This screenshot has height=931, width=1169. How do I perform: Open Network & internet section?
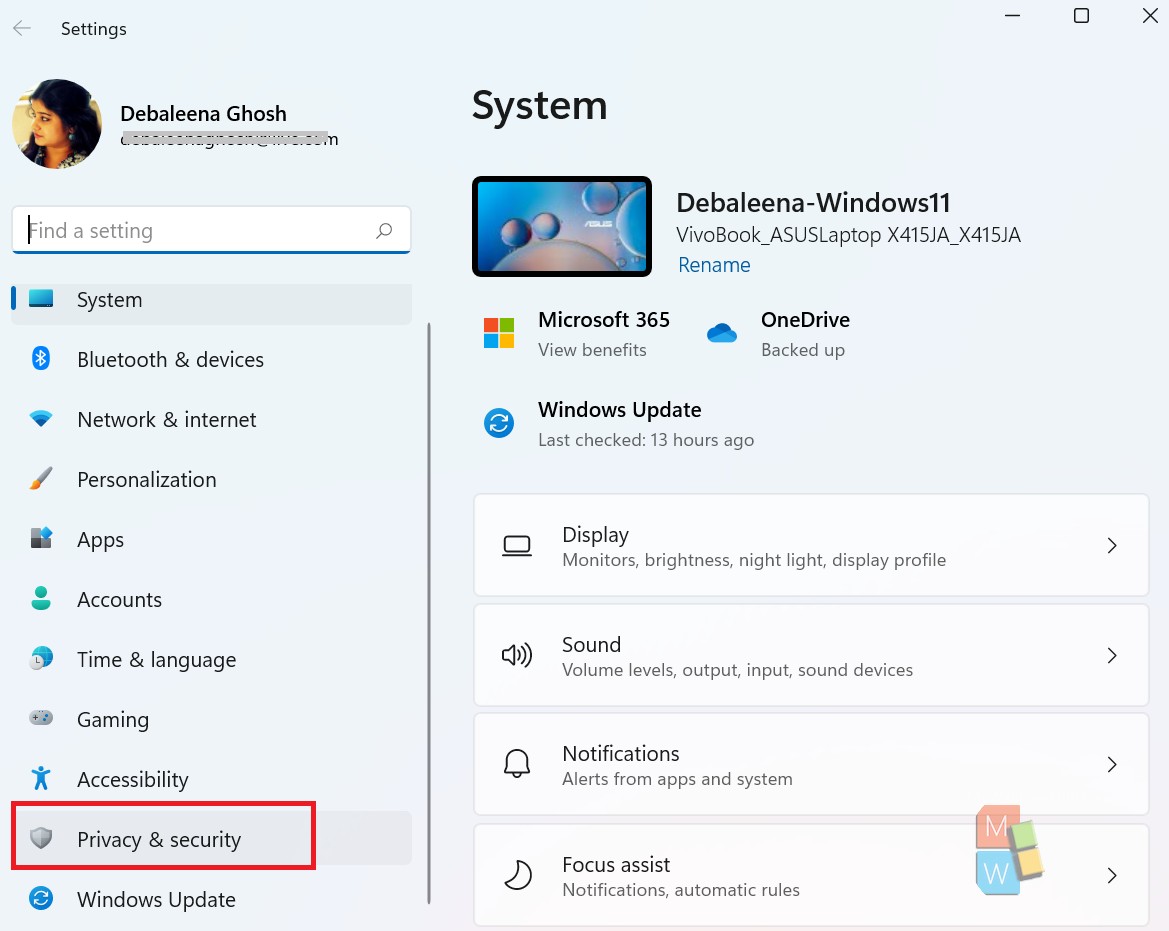(x=212, y=420)
